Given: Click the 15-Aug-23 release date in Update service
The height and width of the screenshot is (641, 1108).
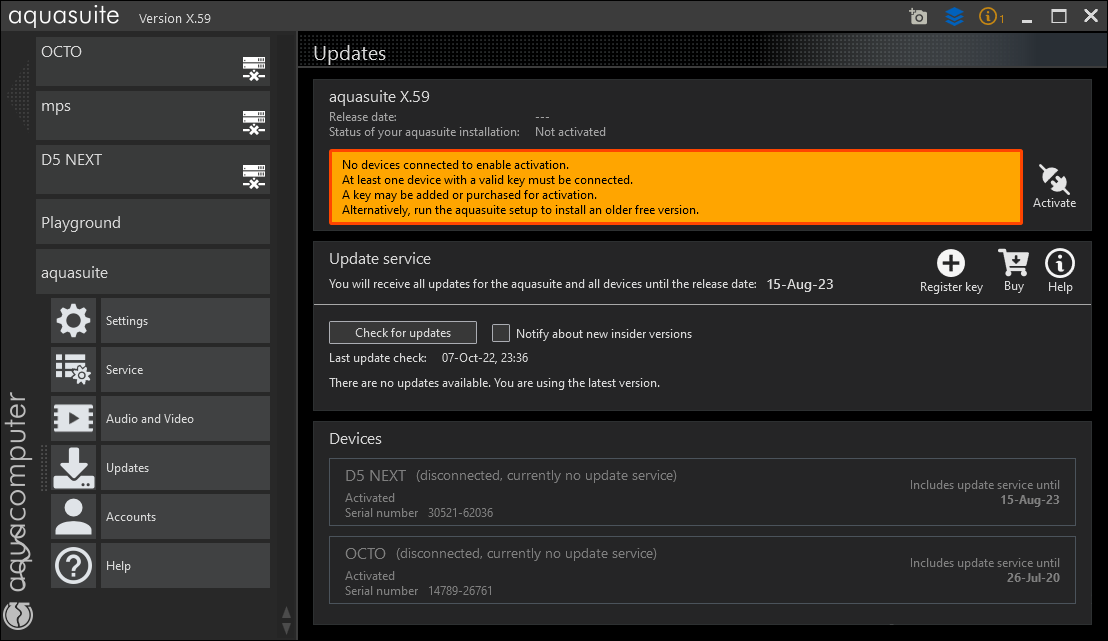Looking at the screenshot, I should (x=800, y=284).
